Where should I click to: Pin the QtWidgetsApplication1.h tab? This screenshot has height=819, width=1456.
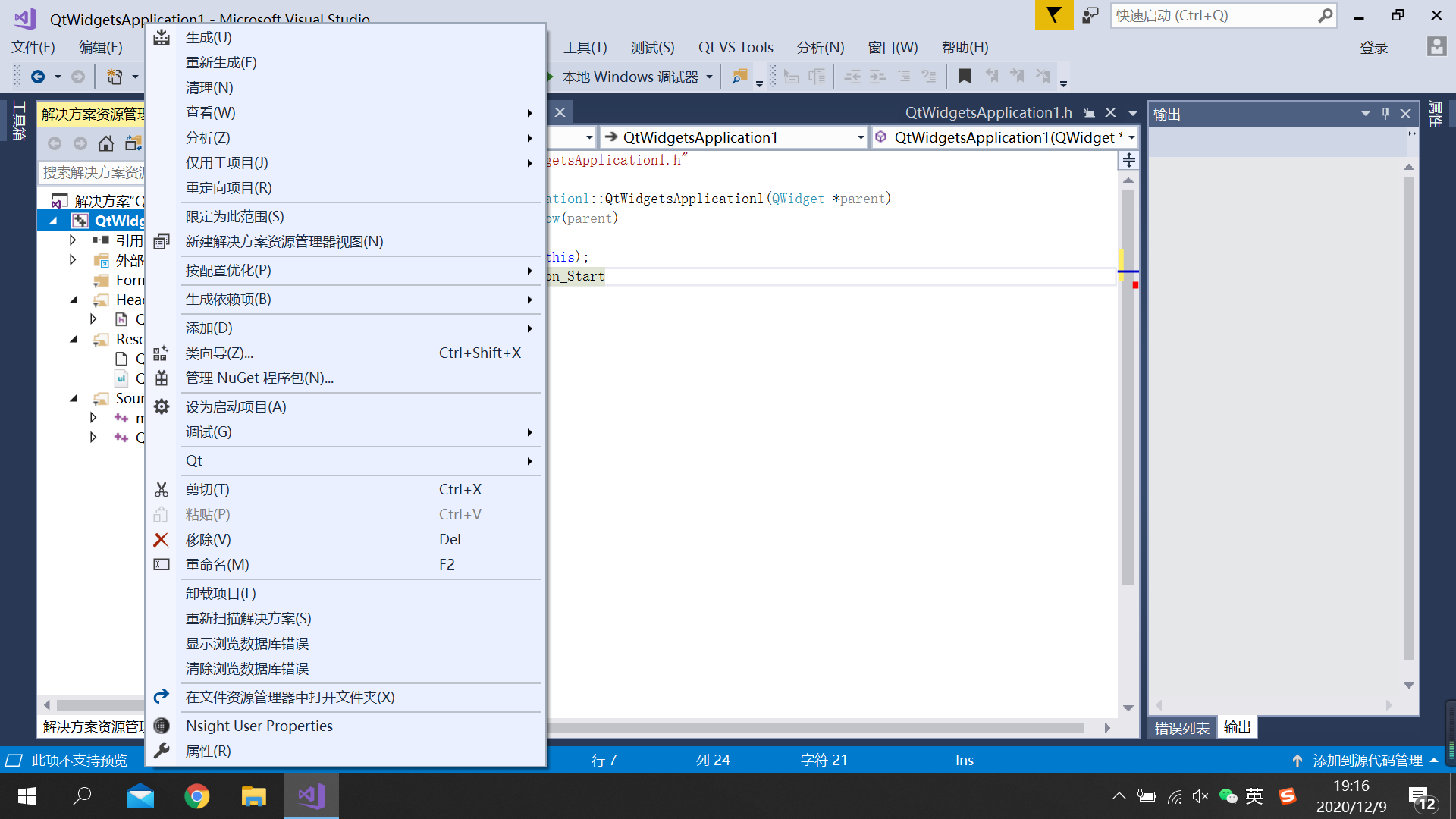coord(1089,113)
